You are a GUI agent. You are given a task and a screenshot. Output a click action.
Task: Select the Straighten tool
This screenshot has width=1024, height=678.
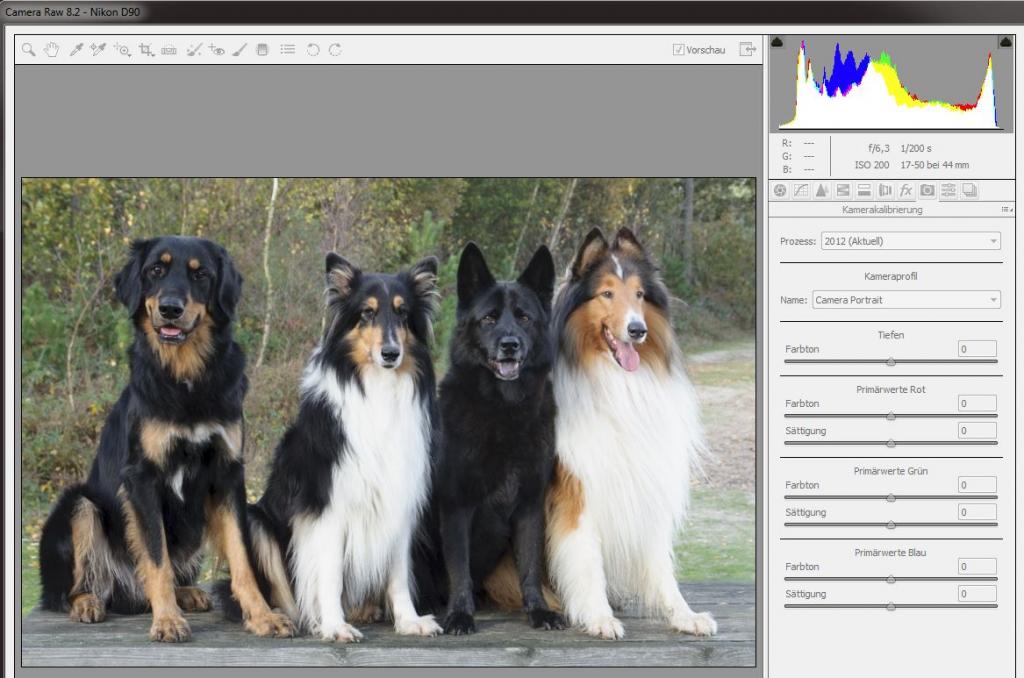169,50
